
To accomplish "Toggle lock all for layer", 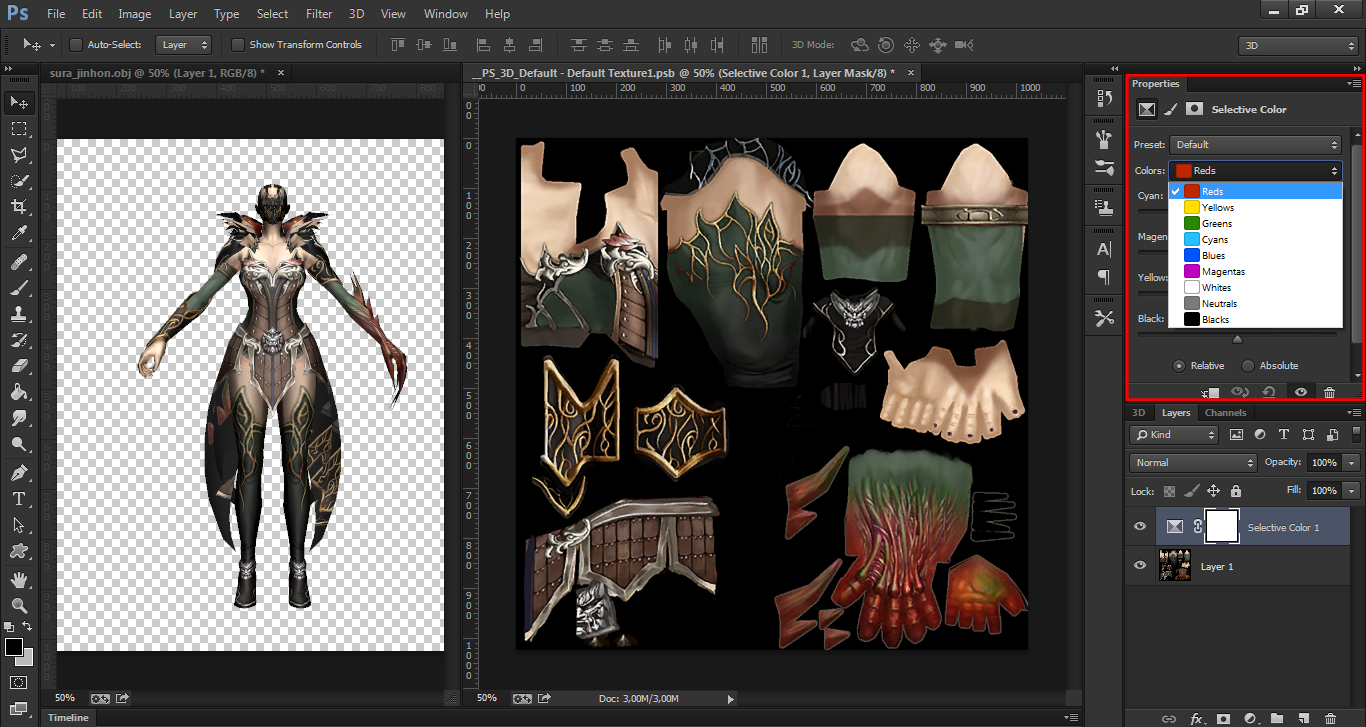I will 1236,491.
